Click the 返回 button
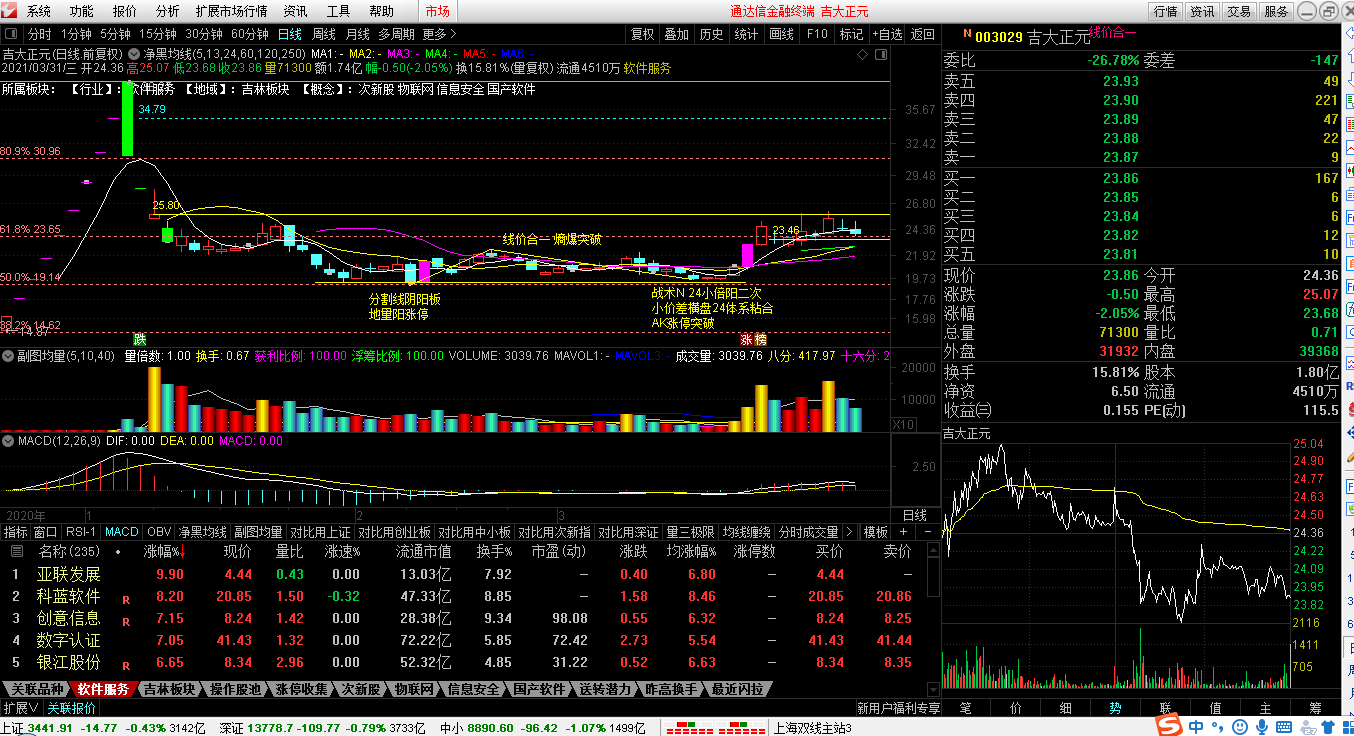The height and width of the screenshot is (736, 1354). [922, 34]
